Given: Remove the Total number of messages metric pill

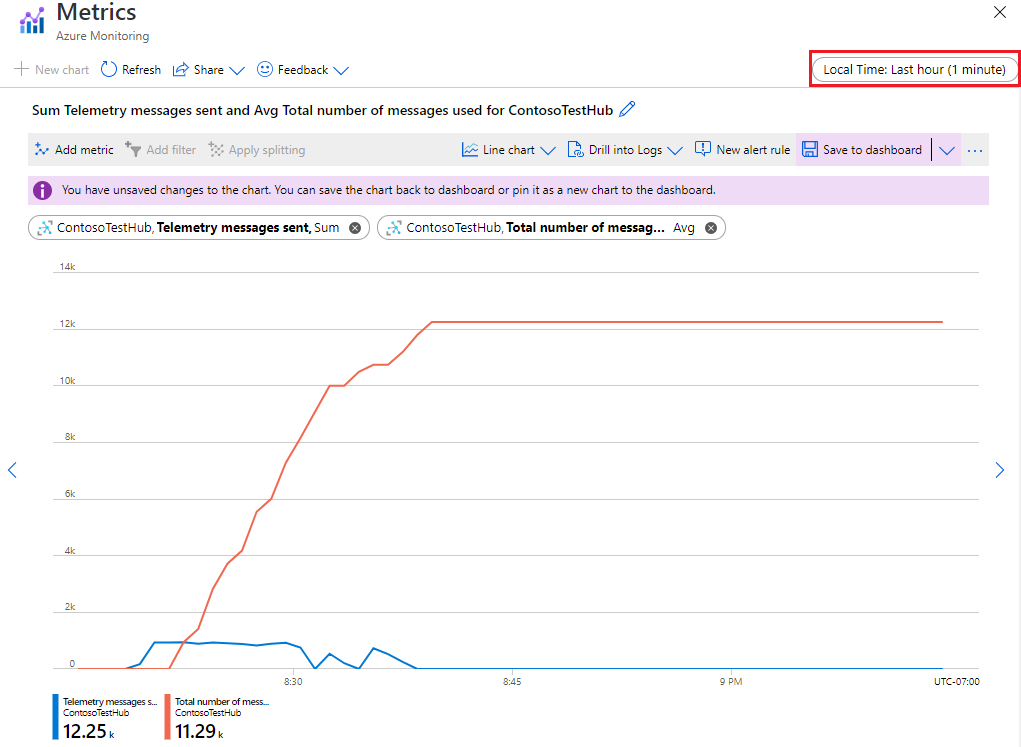Looking at the screenshot, I should pyautogui.click(x=711, y=227).
